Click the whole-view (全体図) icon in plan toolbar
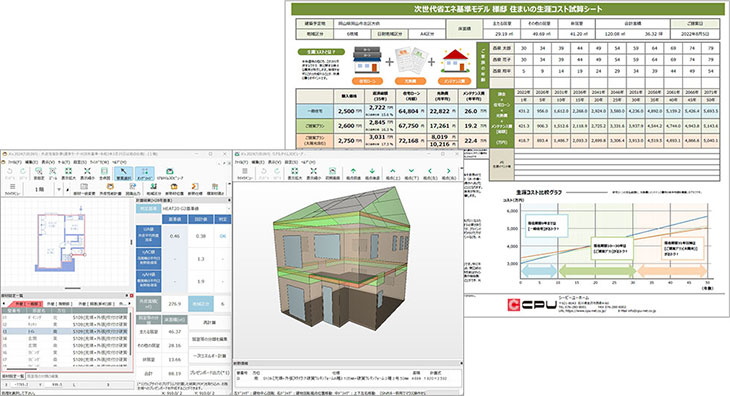The image size is (730, 396). (x=104, y=174)
